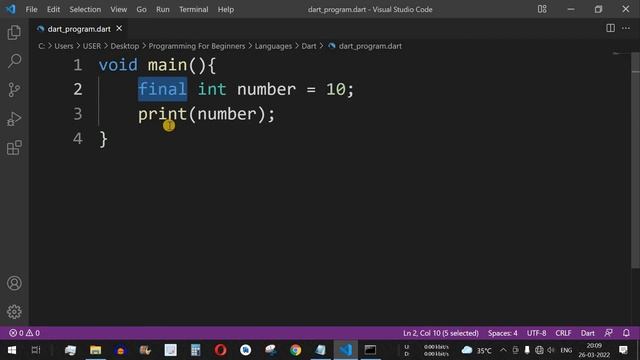
Task: Open Customize Layout icon in title bar
Action: pyautogui.click(x=542, y=9)
